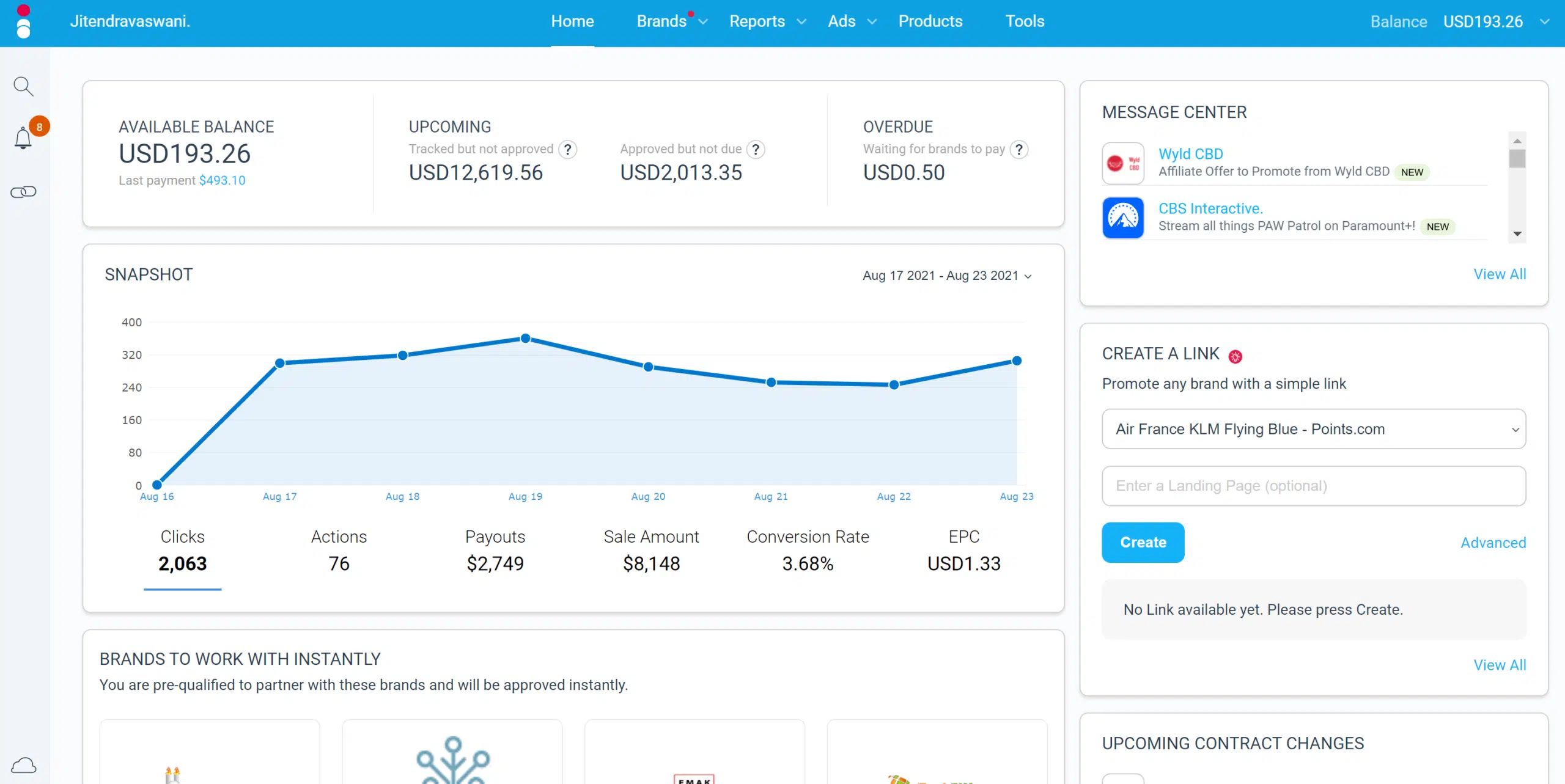
Task: Click help icon beside Waiting for brands to pay
Action: click(x=1019, y=149)
